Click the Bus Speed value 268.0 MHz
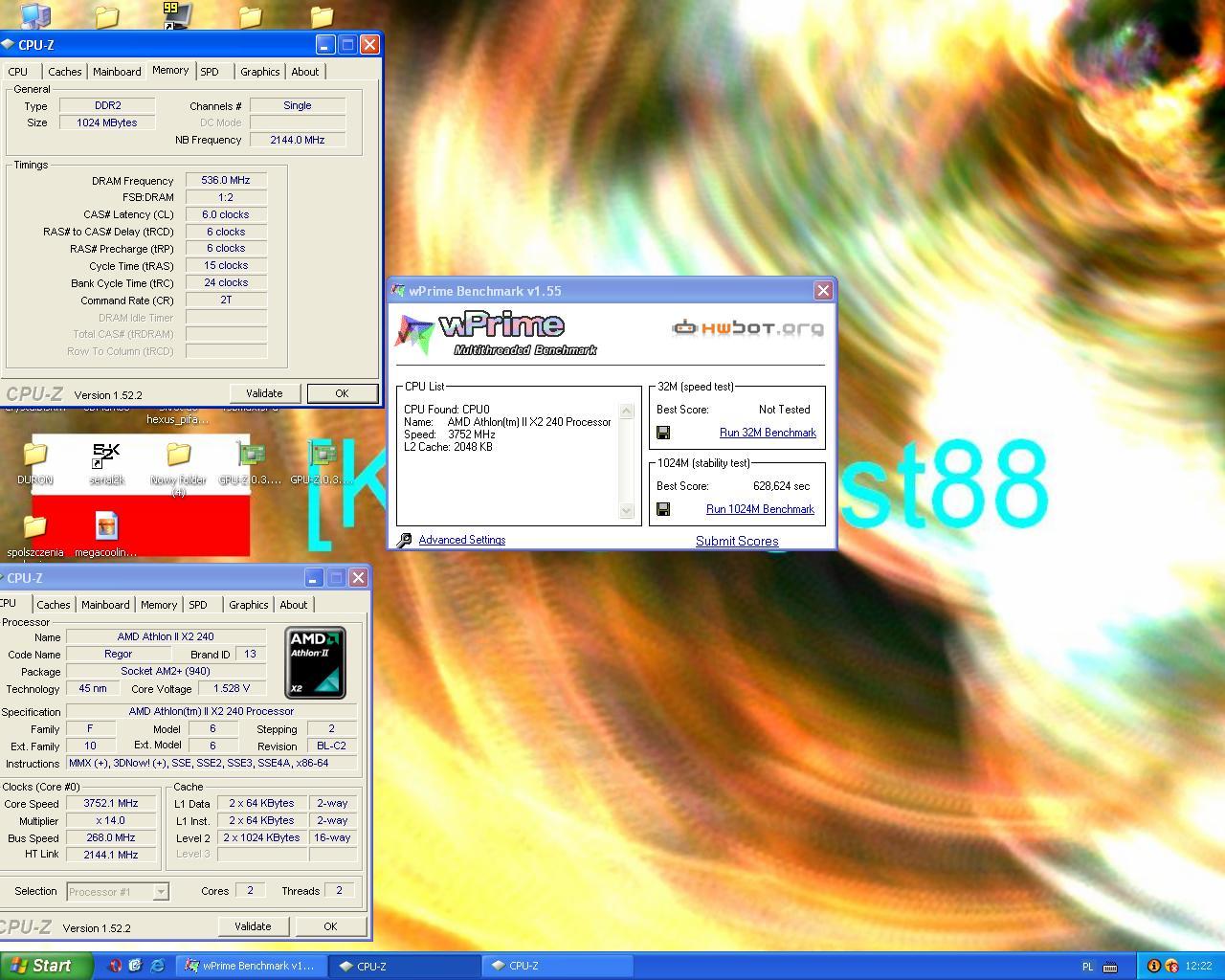 pyautogui.click(x=110, y=837)
